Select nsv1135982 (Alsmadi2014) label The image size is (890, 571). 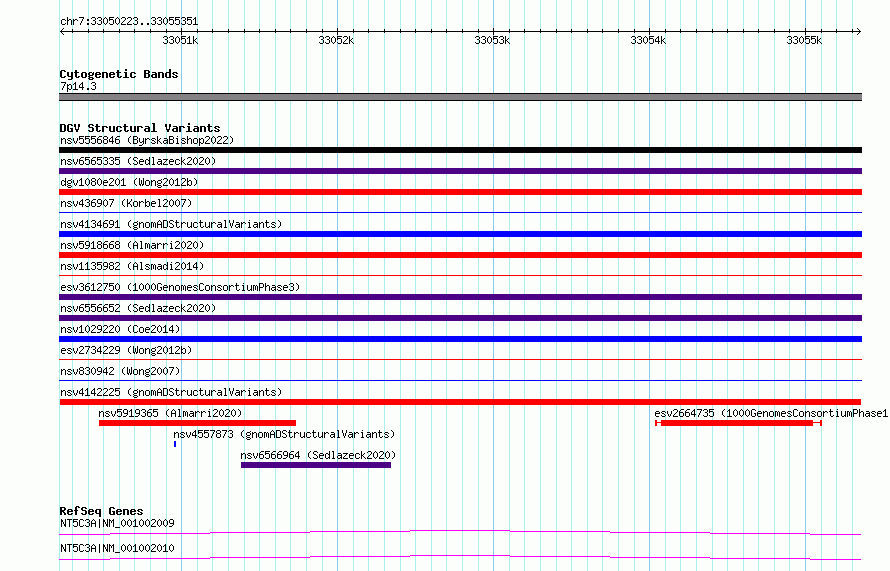tap(132, 266)
